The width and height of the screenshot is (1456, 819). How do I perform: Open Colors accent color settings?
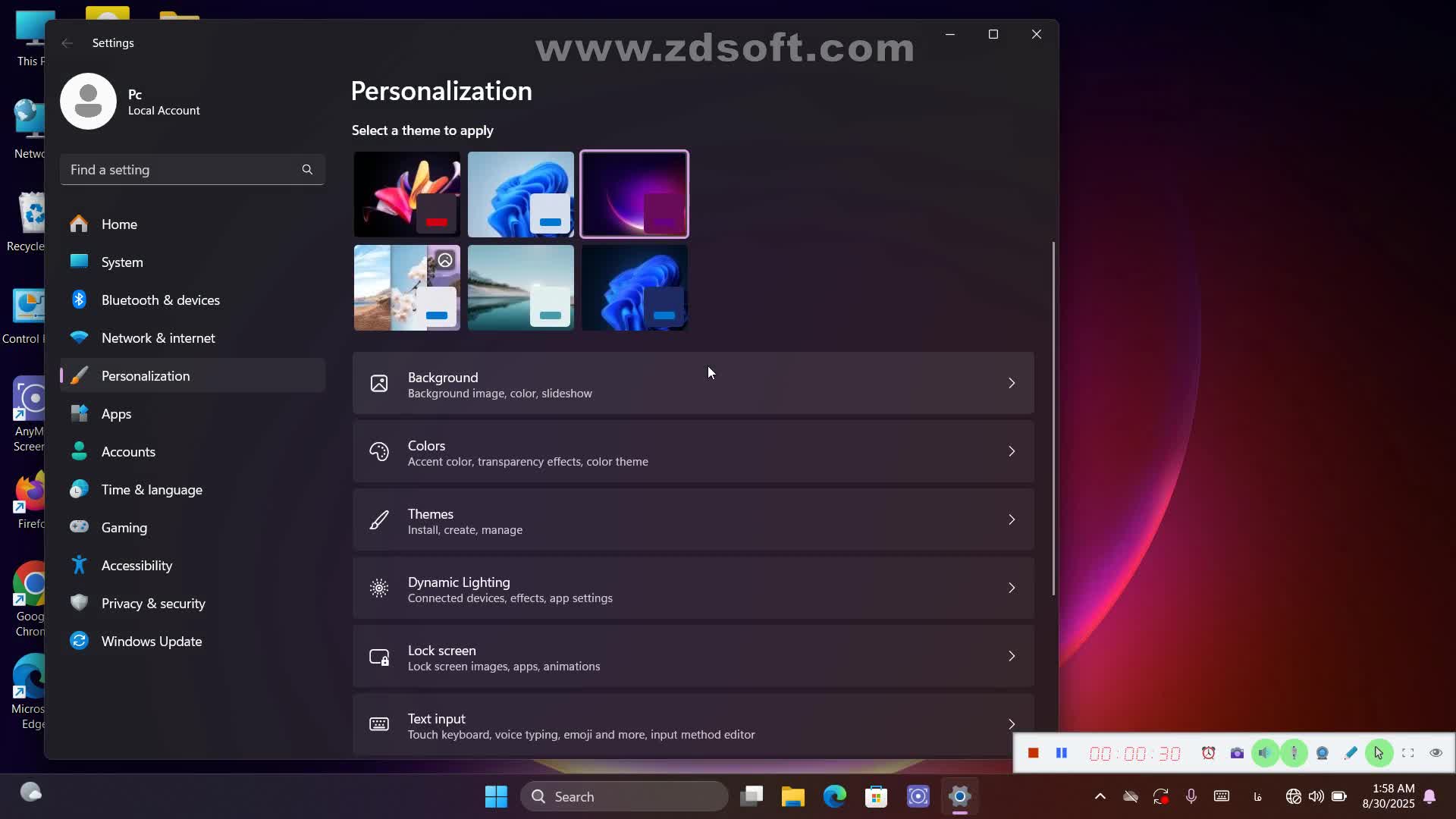[x=692, y=452]
